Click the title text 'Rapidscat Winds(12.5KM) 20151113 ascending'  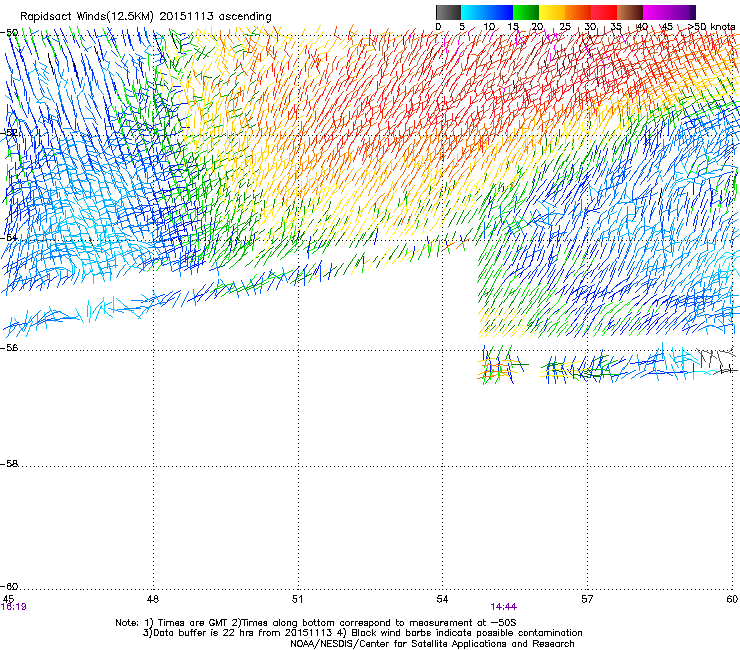click(x=146, y=17)
